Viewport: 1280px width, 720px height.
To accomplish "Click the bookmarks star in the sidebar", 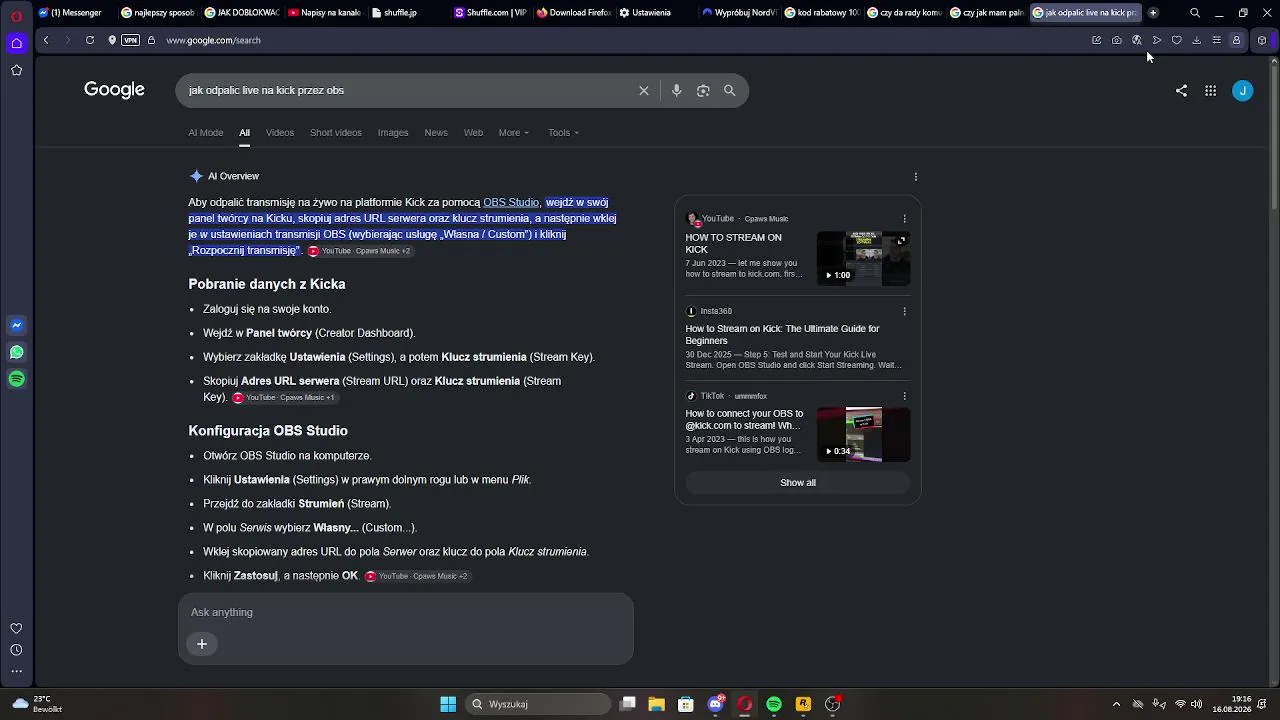I will pyautogui.click(x=16, y=70).
